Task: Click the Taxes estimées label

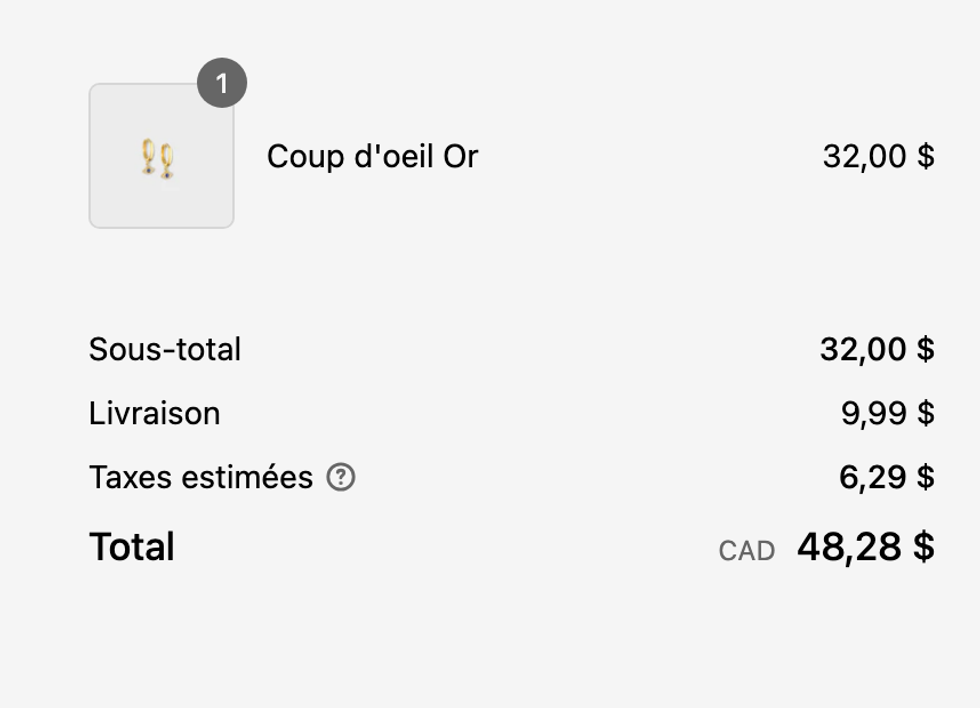Action: point(200,477)
